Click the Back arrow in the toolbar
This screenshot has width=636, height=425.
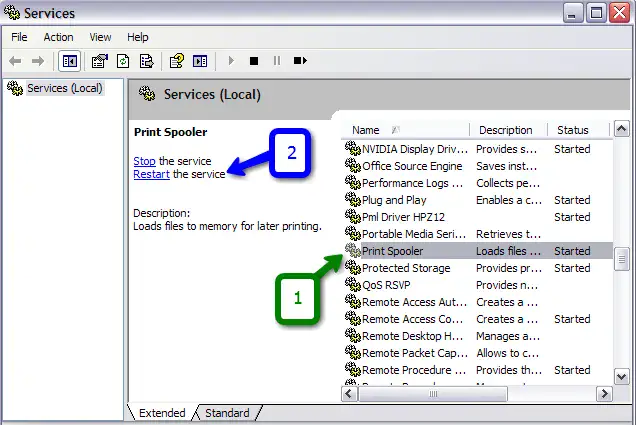[x=15, y=61]
